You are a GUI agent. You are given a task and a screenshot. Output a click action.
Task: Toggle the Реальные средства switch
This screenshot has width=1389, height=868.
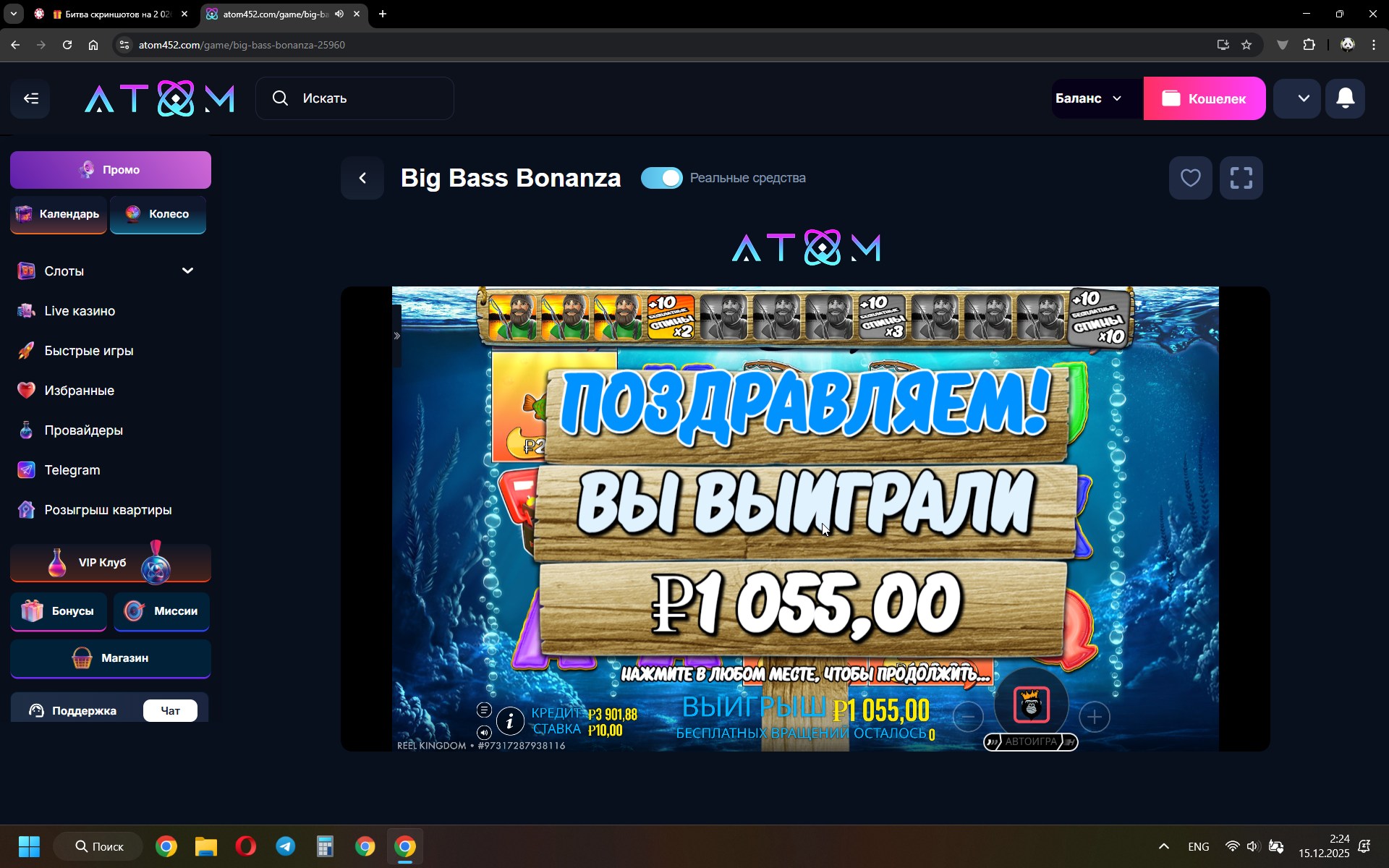pos(661,178)
